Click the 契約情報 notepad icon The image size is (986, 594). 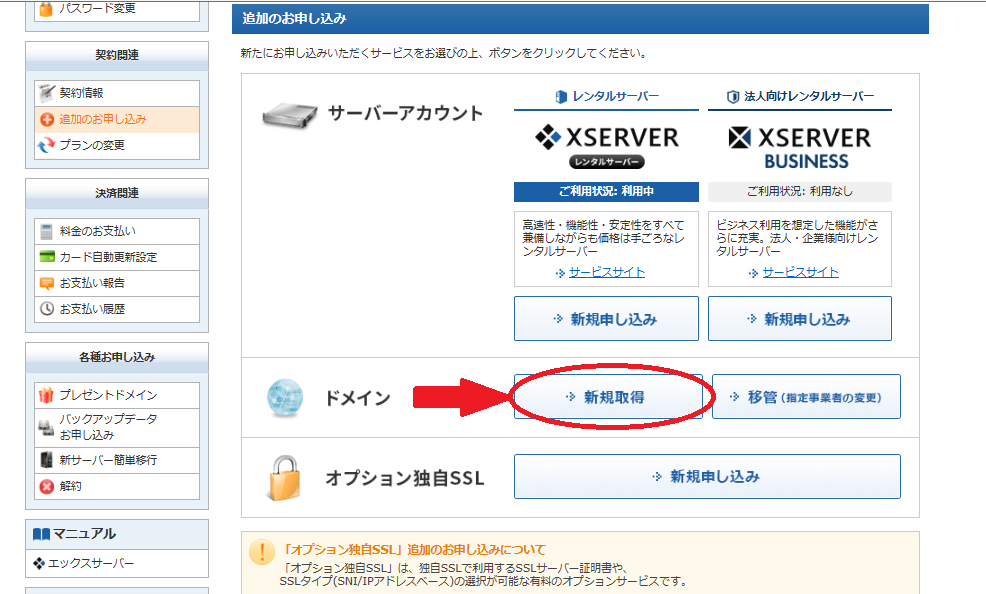(46, 93)
